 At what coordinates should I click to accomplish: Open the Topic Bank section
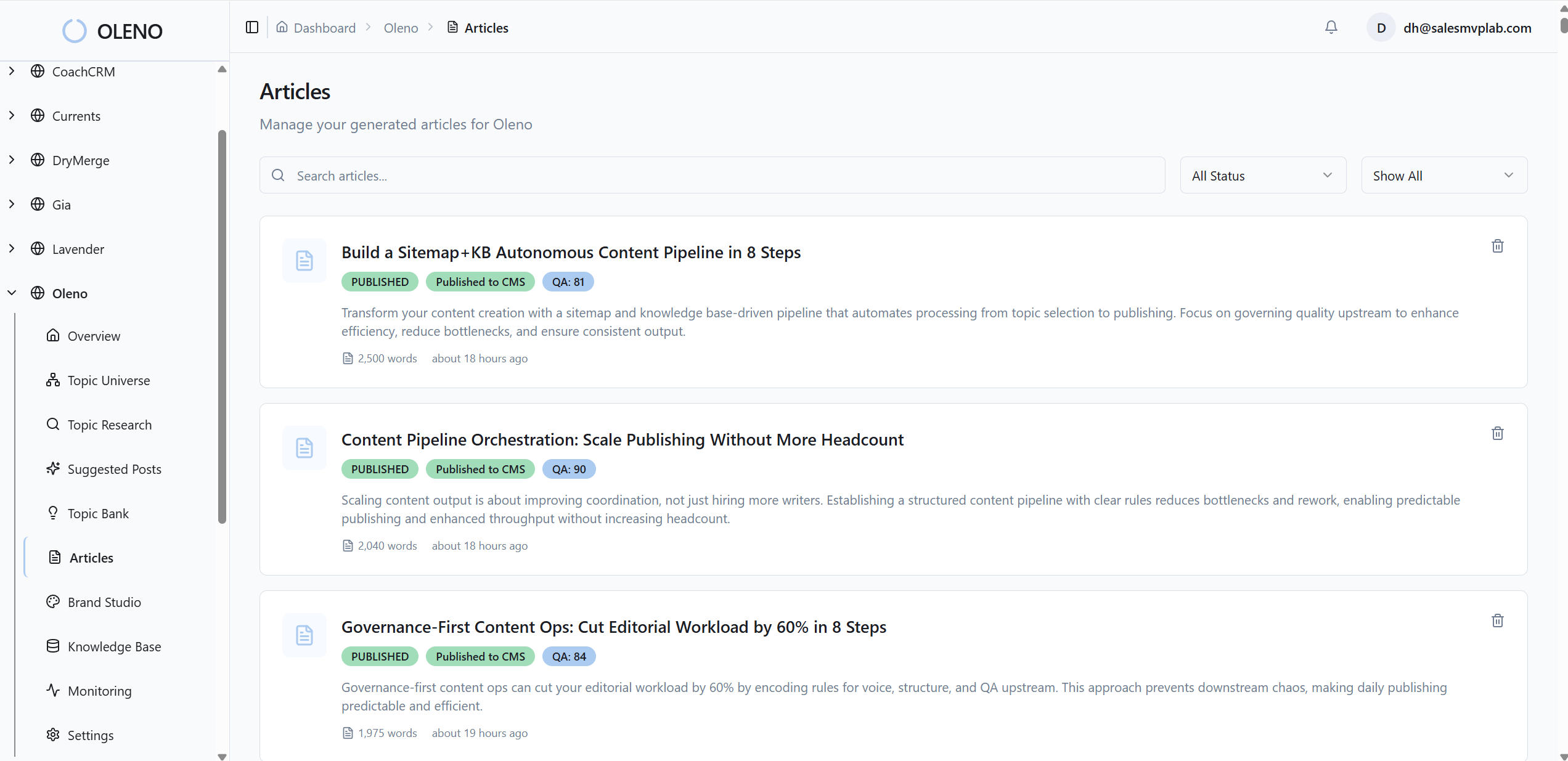(97, 513)
